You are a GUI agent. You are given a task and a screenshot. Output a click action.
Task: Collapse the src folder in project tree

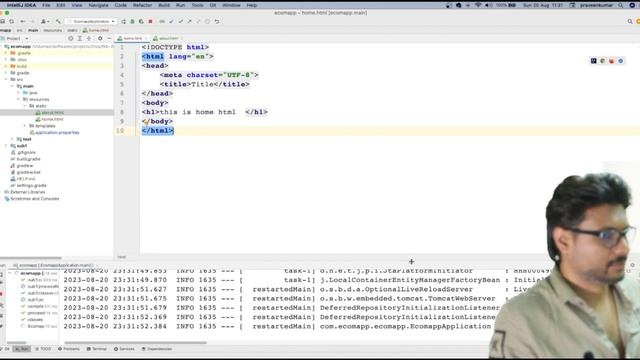click(x=6, y=80)
